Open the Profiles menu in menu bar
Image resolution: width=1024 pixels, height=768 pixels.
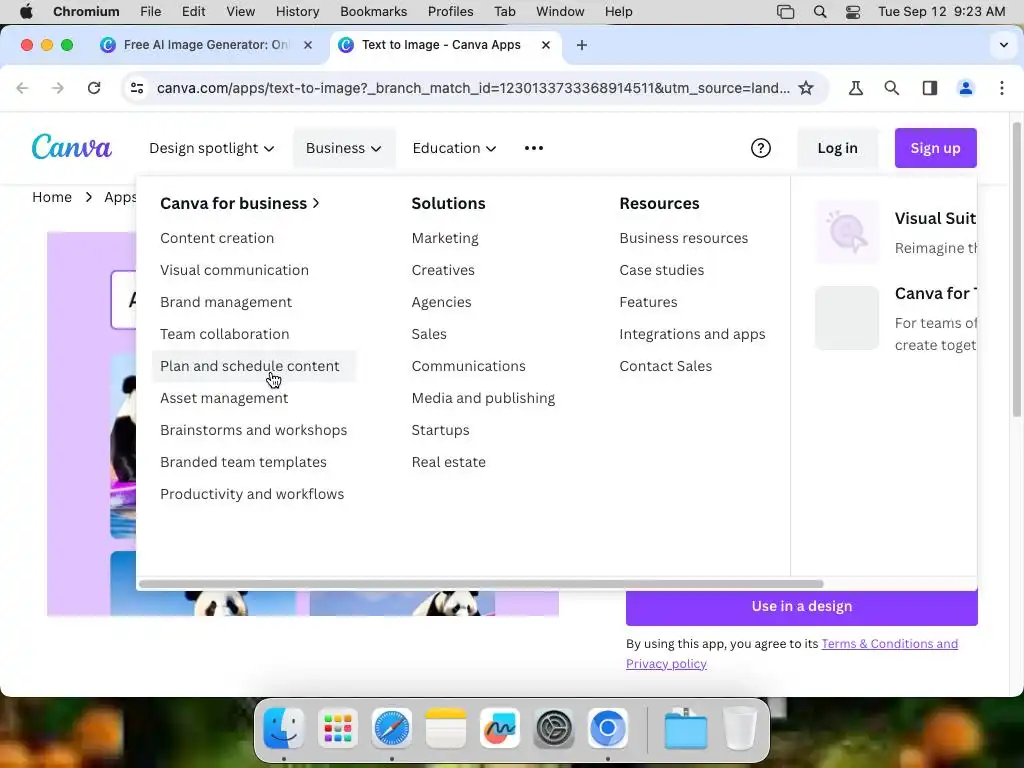tap(451, 12)
